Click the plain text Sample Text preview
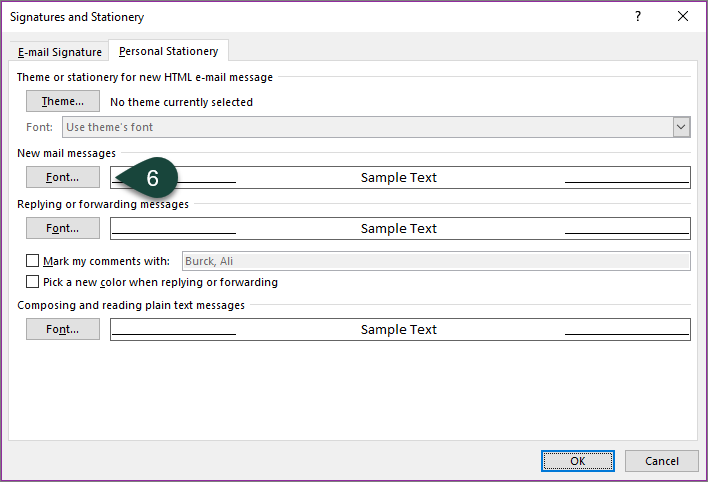This screenshot has height=482, width=708. pos(399,329)
